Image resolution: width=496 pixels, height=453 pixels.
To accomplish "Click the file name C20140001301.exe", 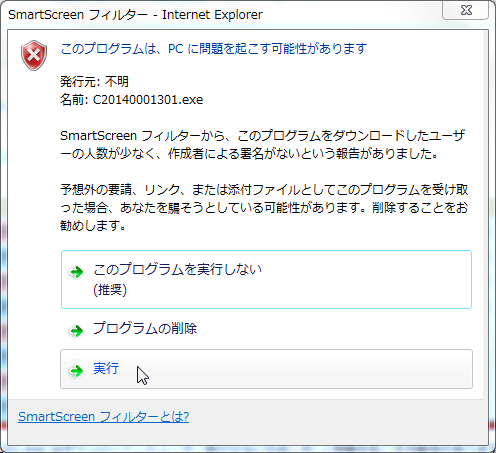I will [x=148, y=100].
